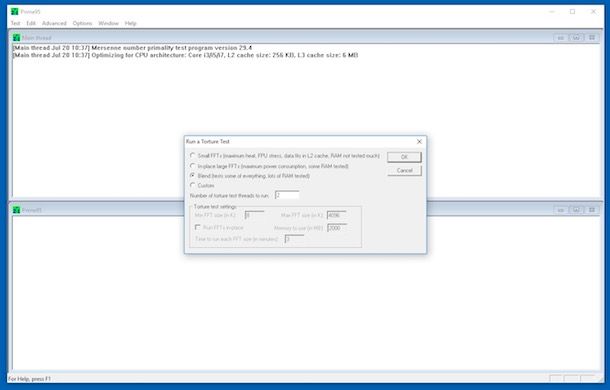Select the Custom radio option
This screenshot has width=610, height=390.
coord(193,185)
